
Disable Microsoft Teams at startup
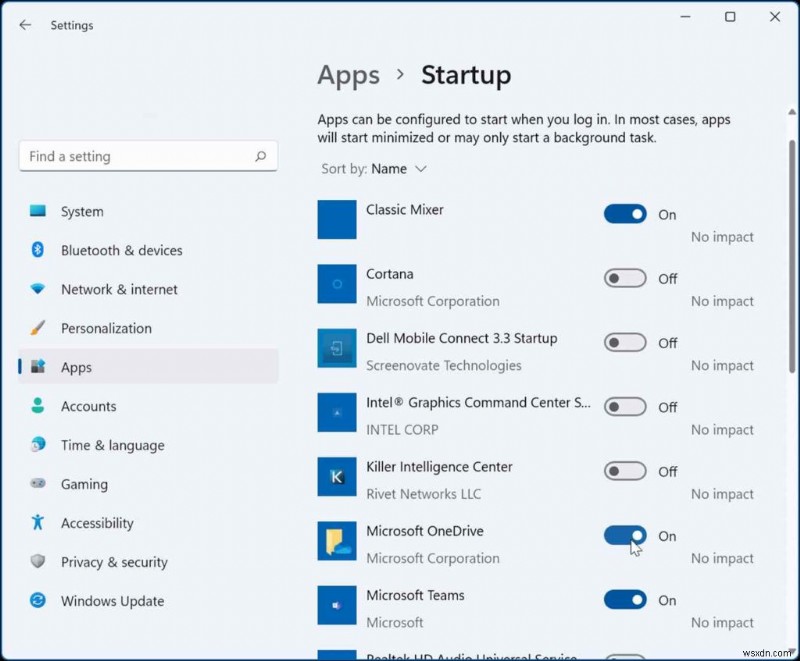(624, 600)
